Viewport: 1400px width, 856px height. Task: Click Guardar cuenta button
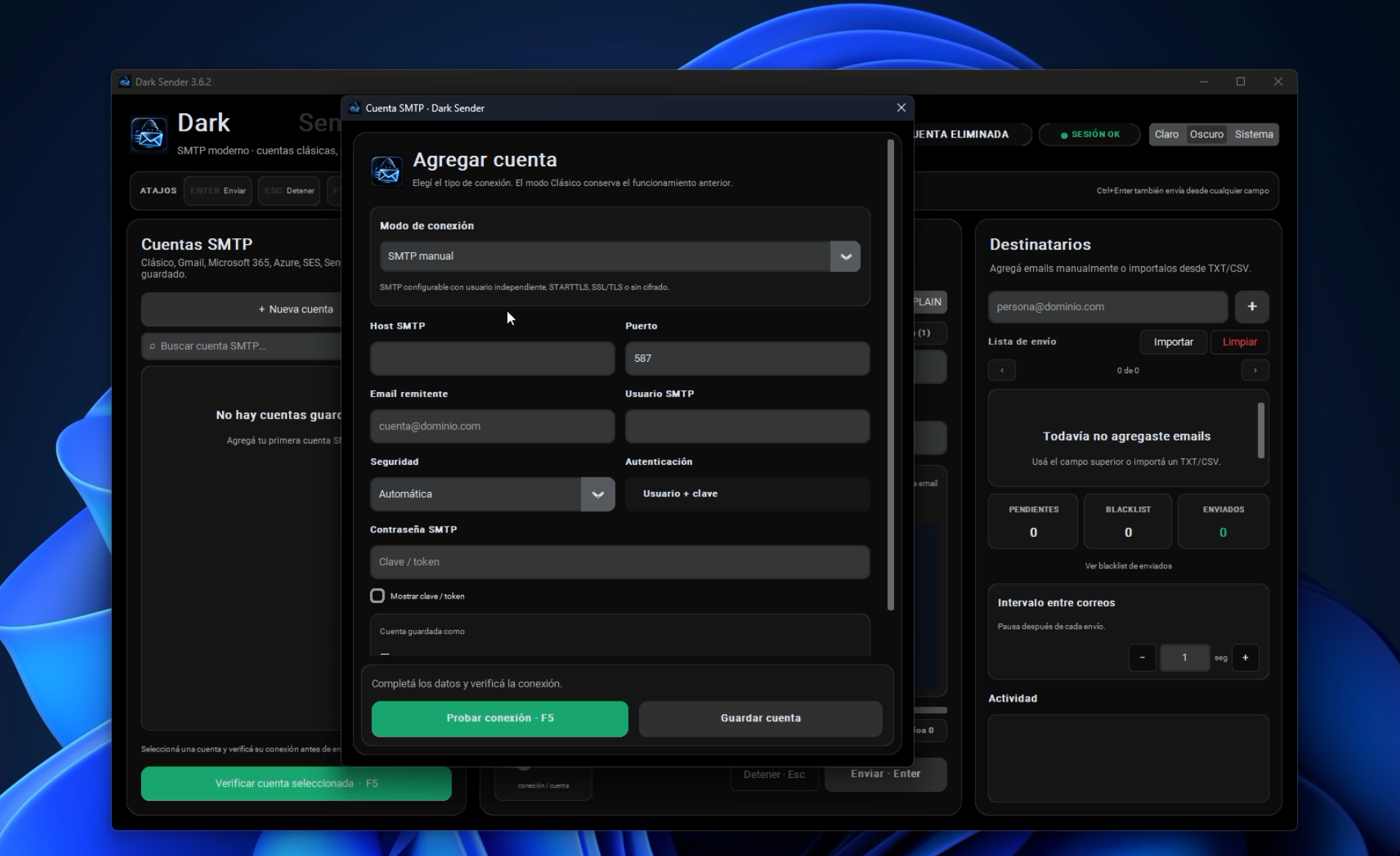tap(760, 718)
